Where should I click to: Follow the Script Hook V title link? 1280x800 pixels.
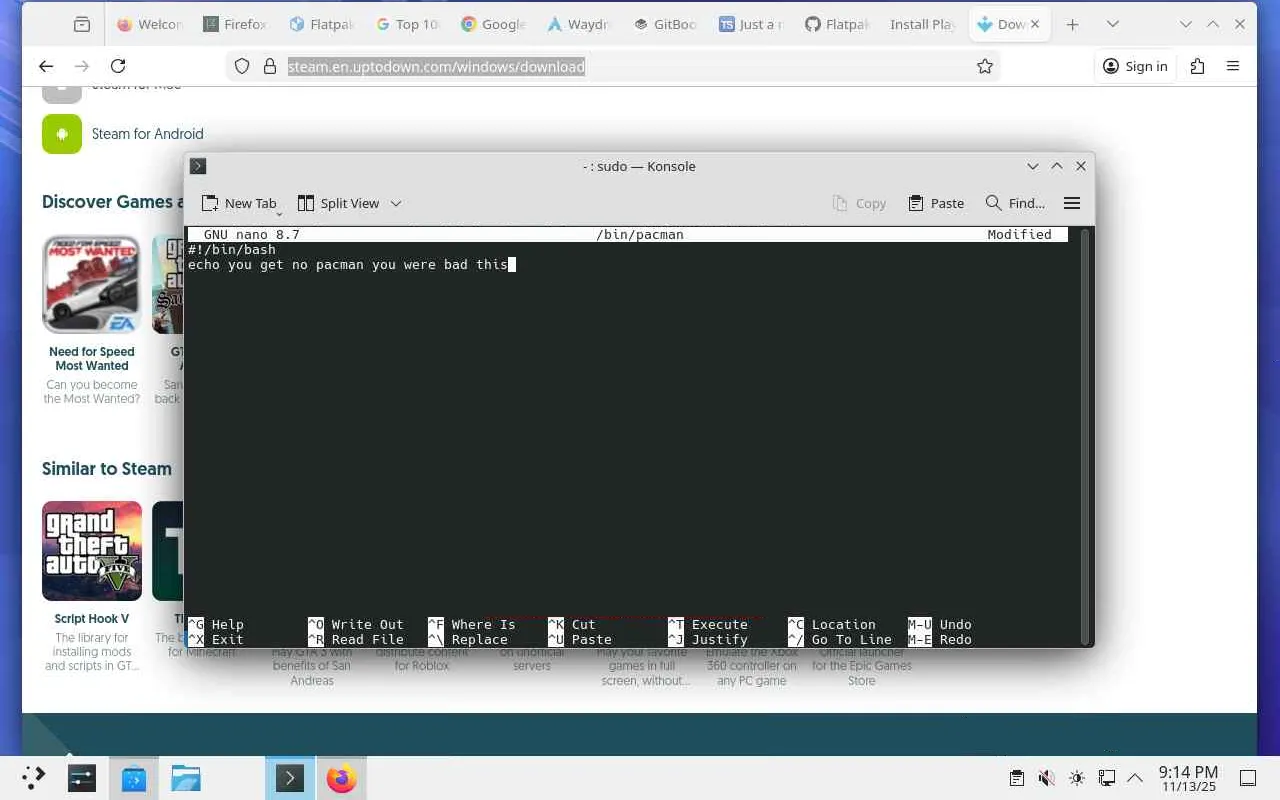[92, 619]
